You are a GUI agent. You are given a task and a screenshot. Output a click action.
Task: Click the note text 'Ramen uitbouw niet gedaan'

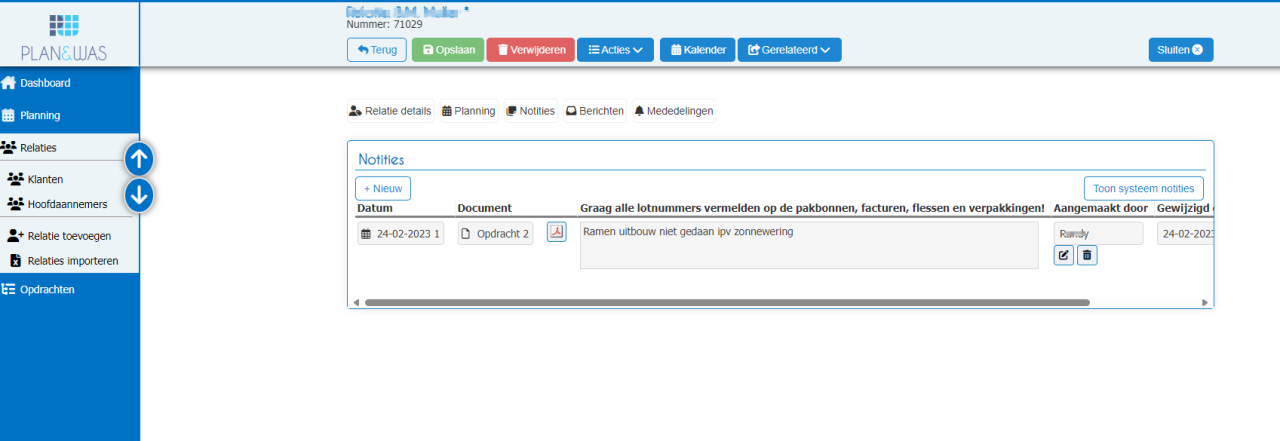click(809, 245)
